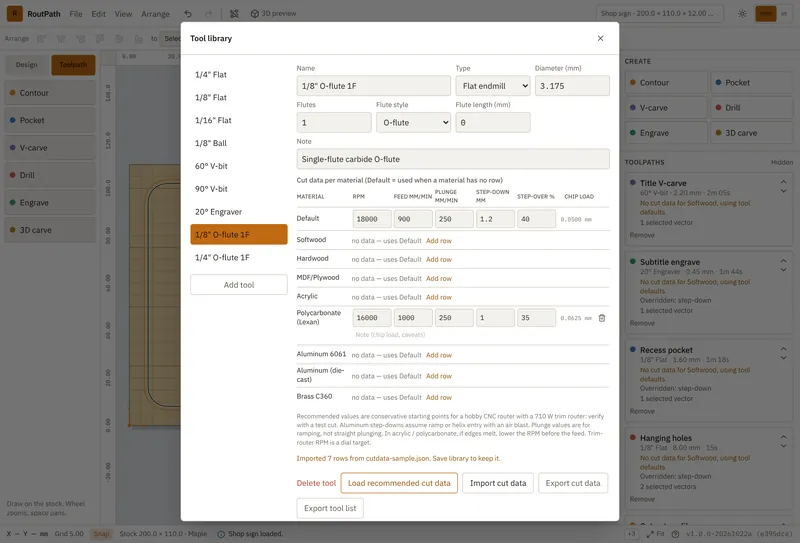Delete the Polycarbonate (Lexan) row with the trash icon
The height and width of the screenshot is (543, 800).
602,318
